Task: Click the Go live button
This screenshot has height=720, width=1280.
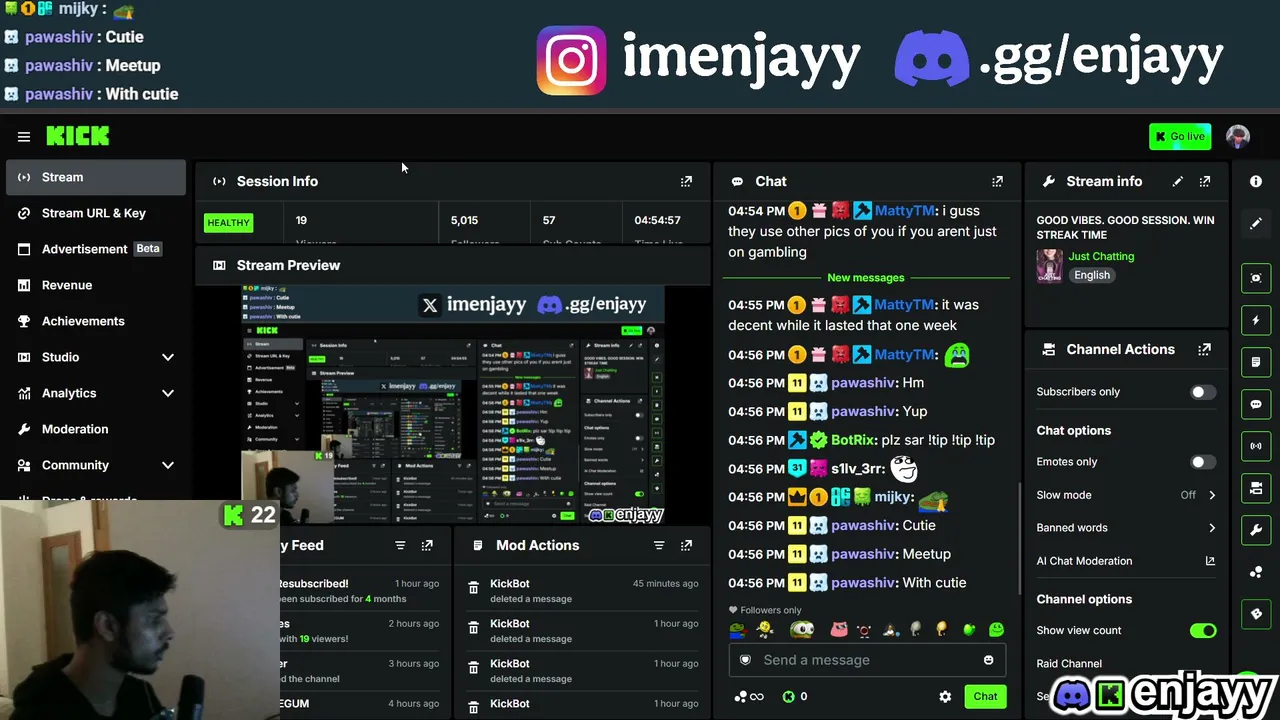Action: [x=1180, y=136]
